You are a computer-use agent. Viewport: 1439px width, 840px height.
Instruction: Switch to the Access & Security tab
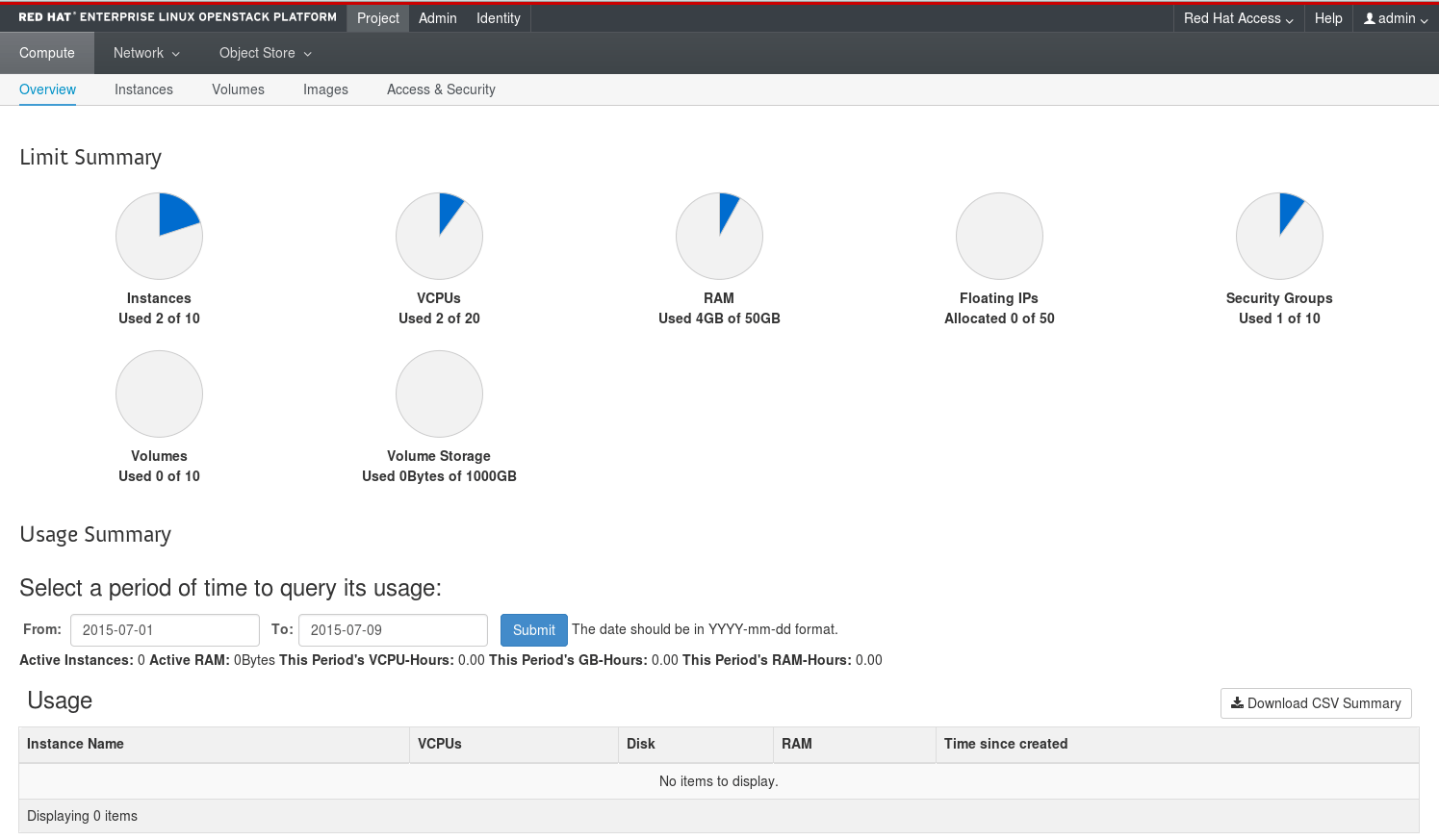coord(441,89)
